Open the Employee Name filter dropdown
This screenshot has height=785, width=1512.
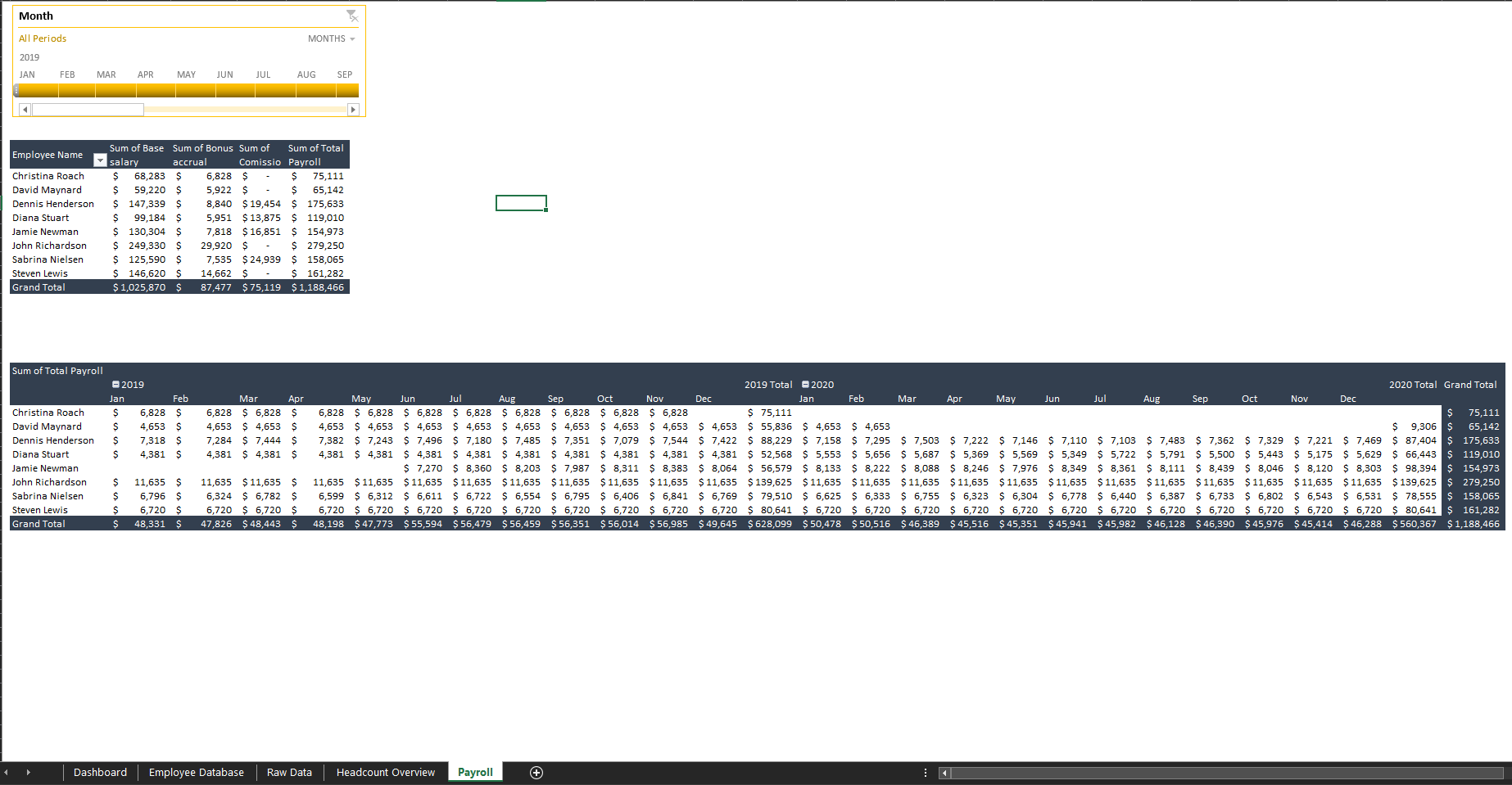pos(99,160)
